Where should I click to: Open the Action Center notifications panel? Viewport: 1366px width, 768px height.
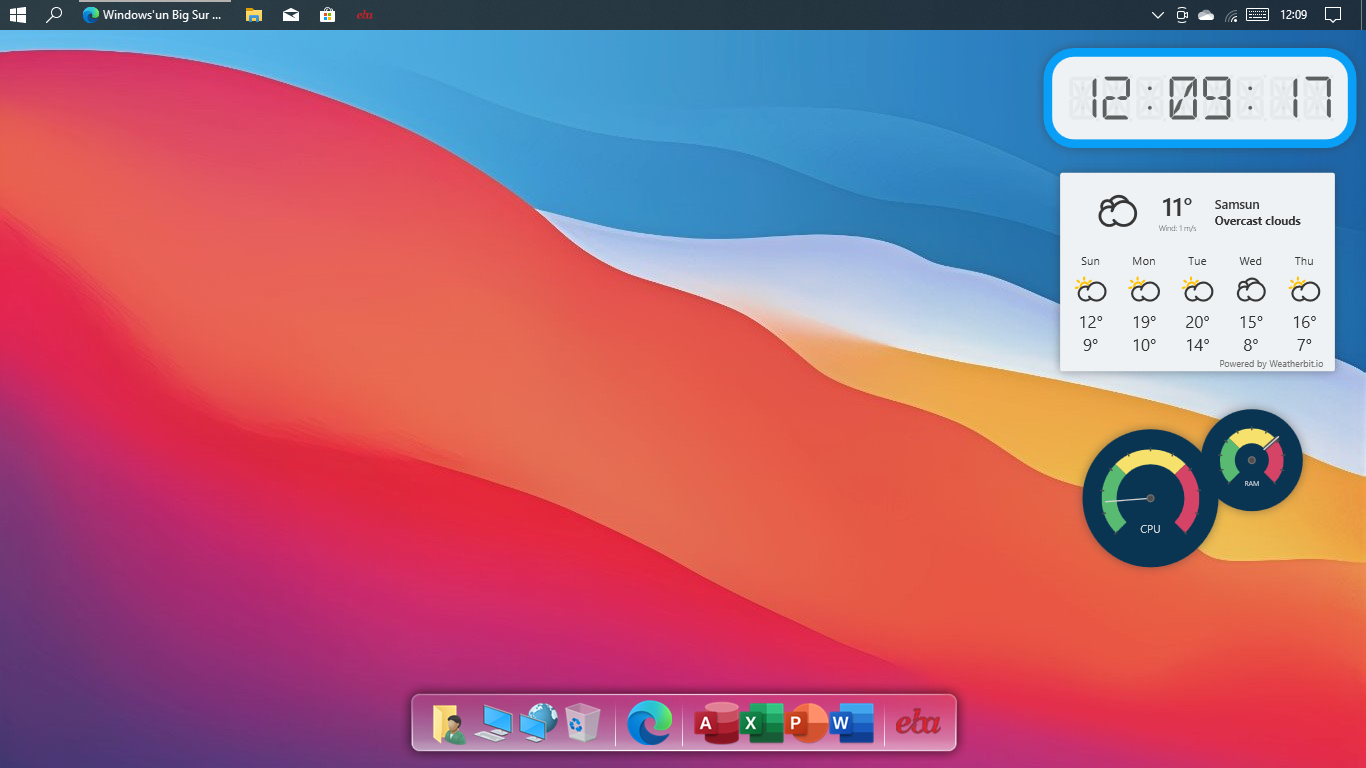(x=1332, y=15)
